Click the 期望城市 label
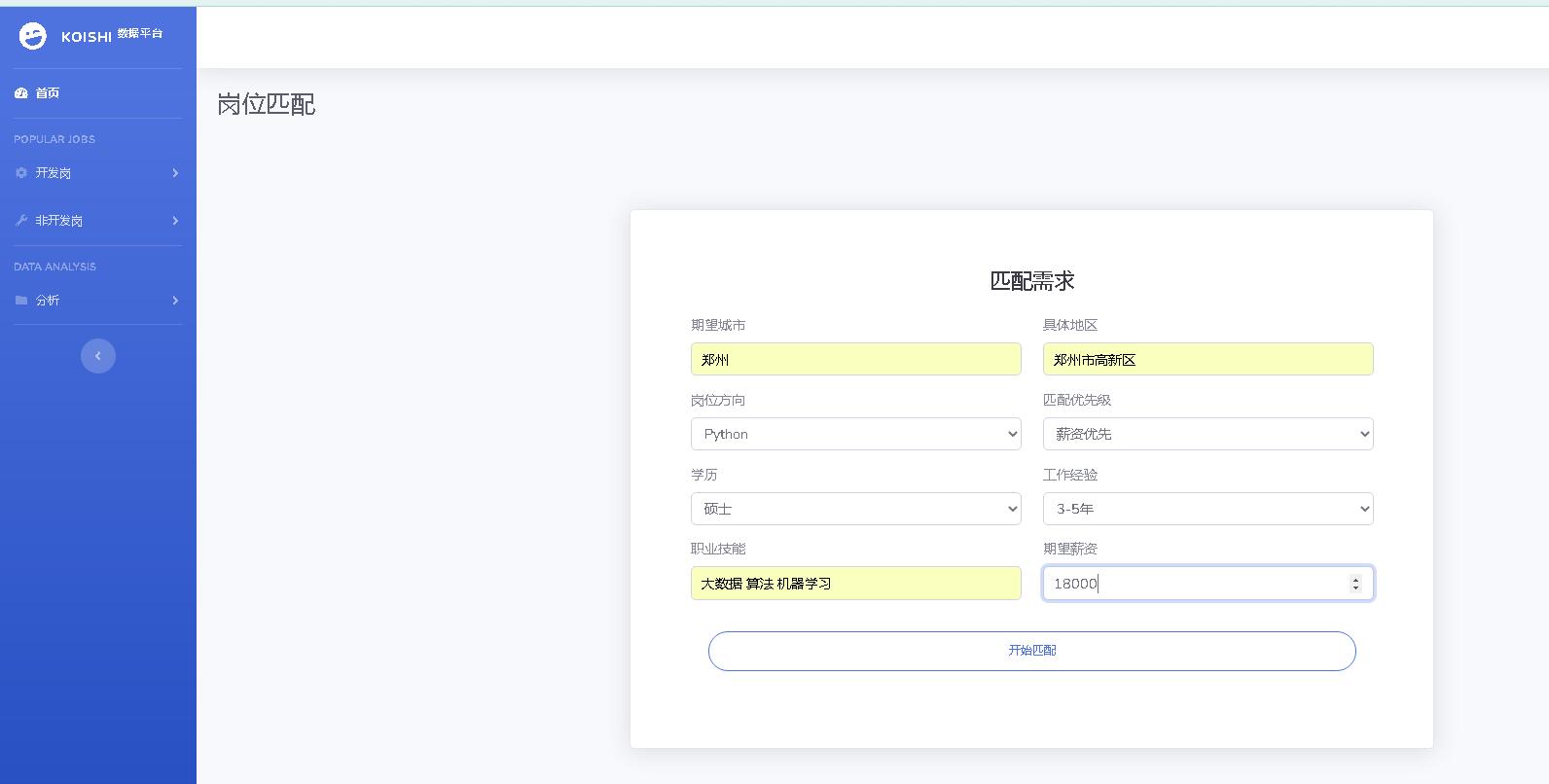Image resolution: width=1549 pixels, height=784 pixels. click(718, 325)
